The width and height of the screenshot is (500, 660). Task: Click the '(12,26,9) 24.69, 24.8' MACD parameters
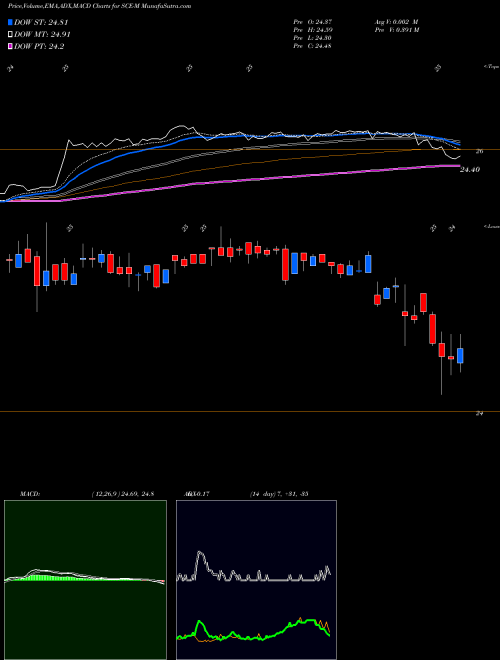tap(122, 494)
